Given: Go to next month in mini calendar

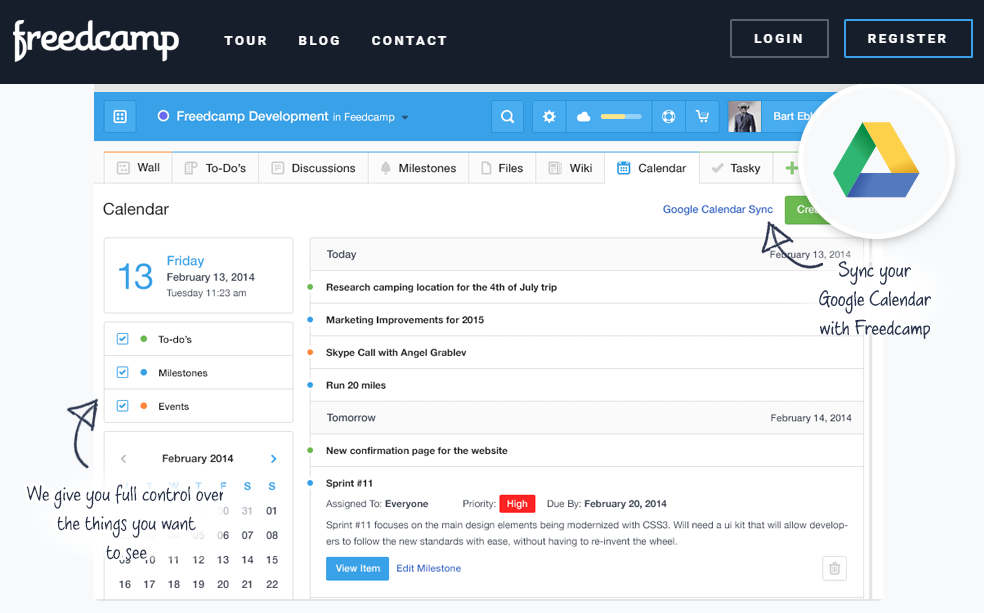Looking at the screenshot, I should (273, 459).
